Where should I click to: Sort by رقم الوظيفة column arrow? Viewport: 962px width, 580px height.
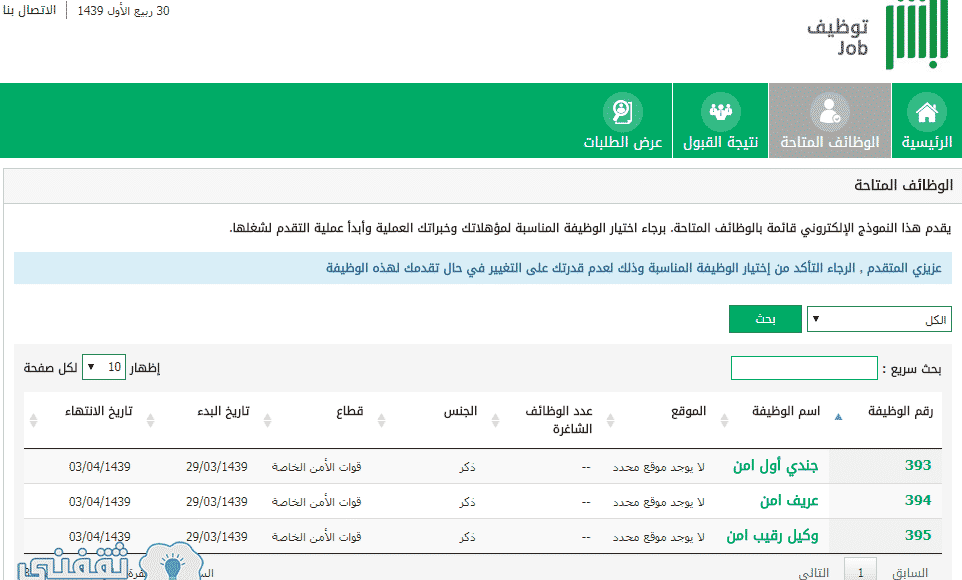point(839,417)
